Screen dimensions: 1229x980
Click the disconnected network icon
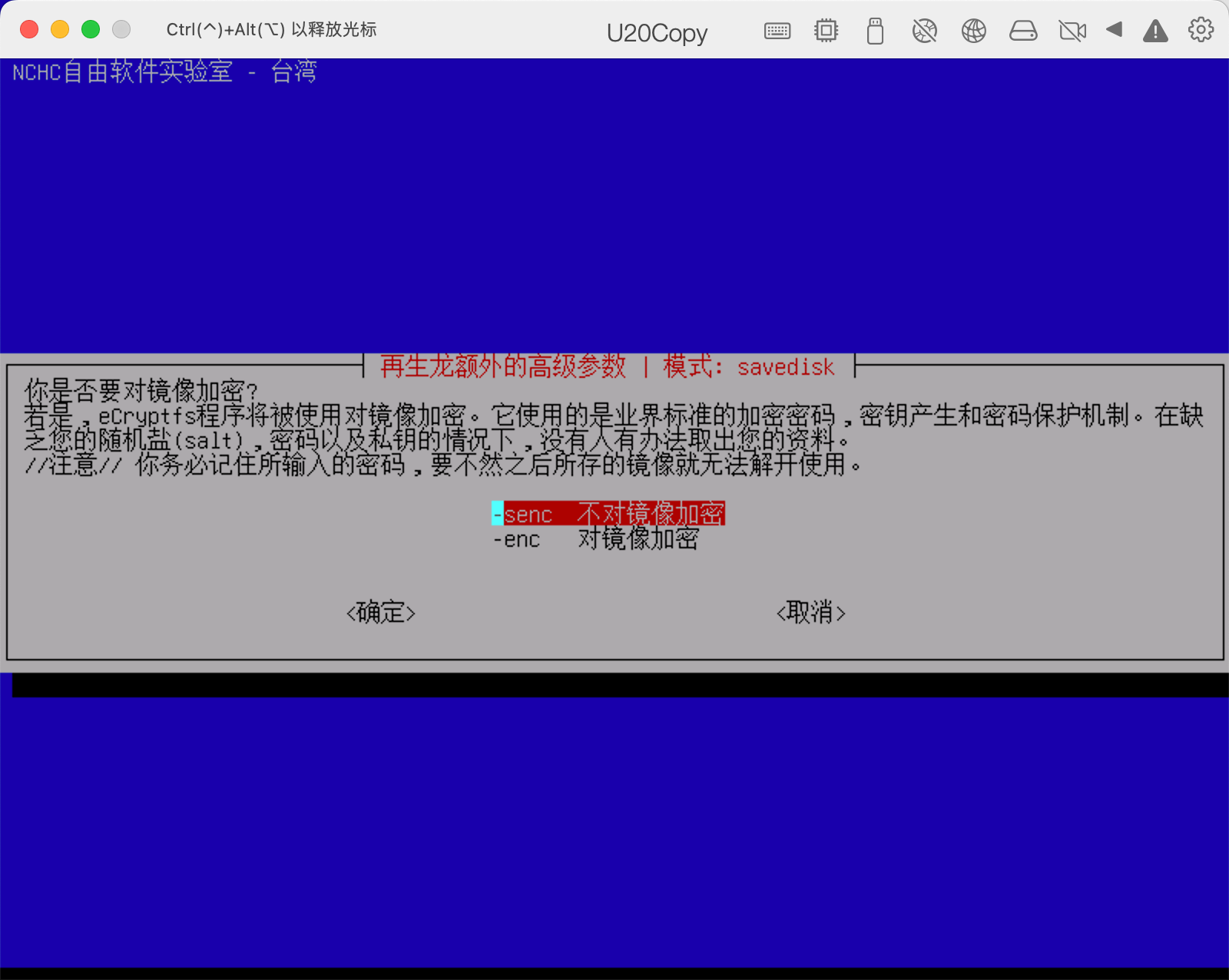(924, 31)
